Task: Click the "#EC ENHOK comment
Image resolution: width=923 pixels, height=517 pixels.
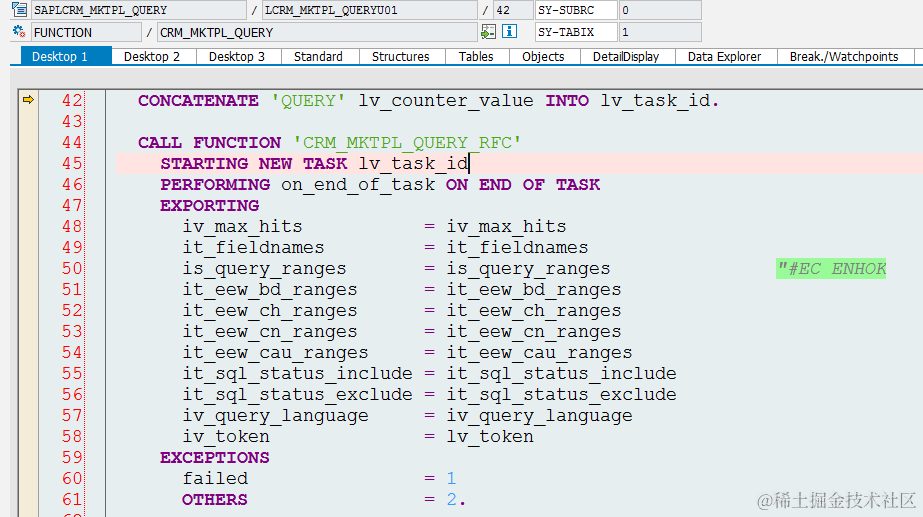Action: coord(831,269)
